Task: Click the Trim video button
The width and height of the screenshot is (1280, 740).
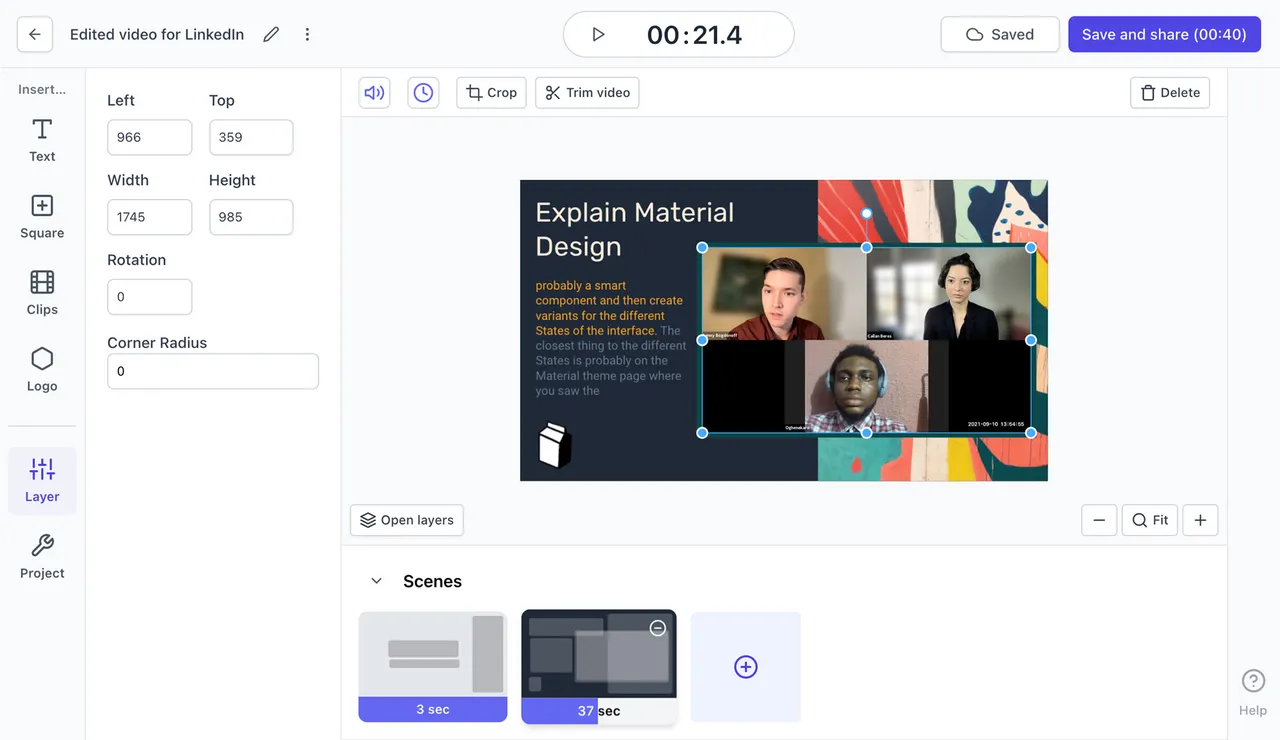Action: pyautogui.click(x=587, y=93)
